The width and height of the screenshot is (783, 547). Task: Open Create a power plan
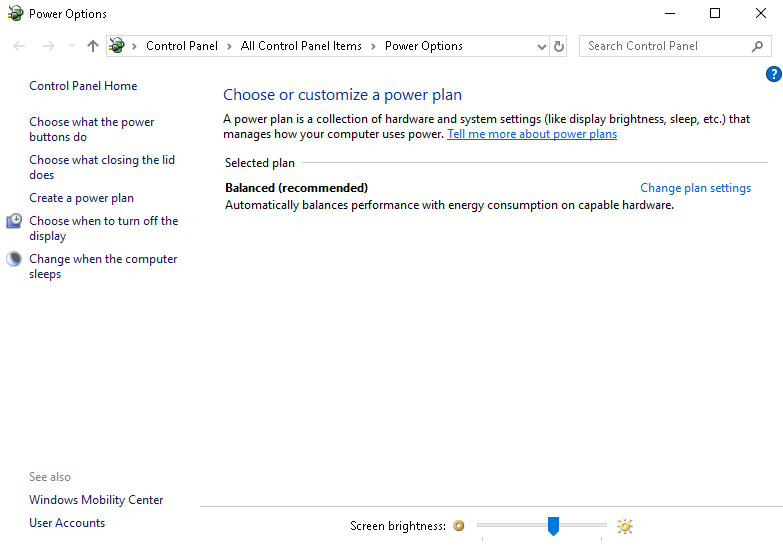tap(81, 198)
